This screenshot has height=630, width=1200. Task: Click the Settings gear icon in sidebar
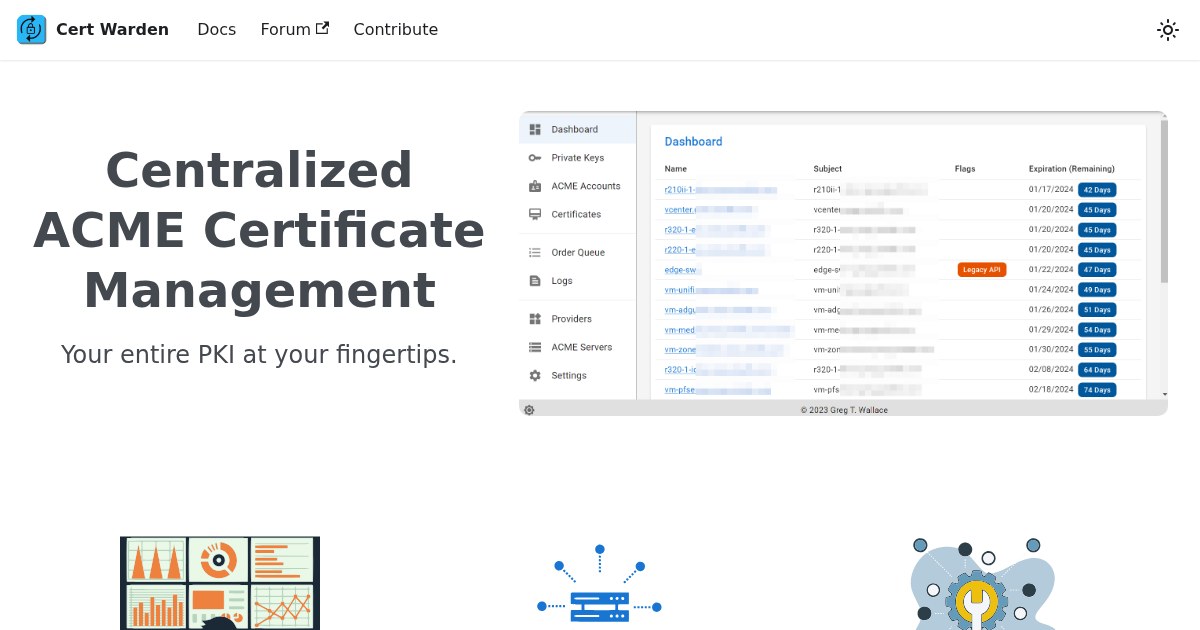click(535, 376)
